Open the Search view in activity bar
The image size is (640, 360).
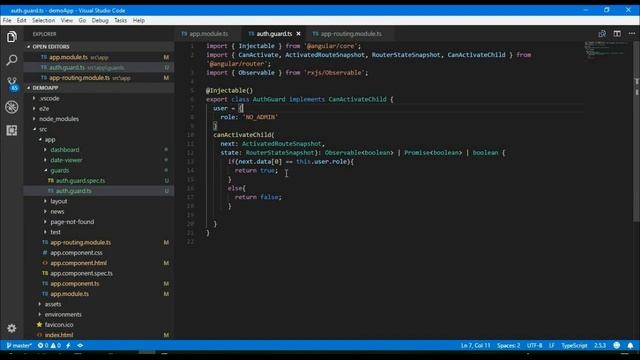pyautogui.click(x=12, y=60)
